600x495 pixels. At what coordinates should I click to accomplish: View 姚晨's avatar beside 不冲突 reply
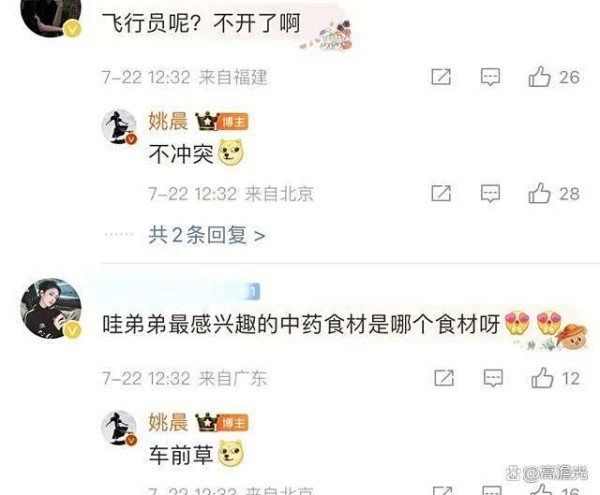(x=119, y=127)
